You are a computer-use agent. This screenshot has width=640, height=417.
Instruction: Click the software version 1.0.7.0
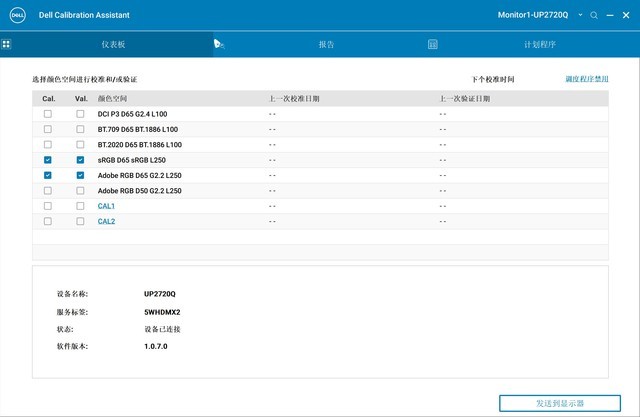[x=156, y=346]
